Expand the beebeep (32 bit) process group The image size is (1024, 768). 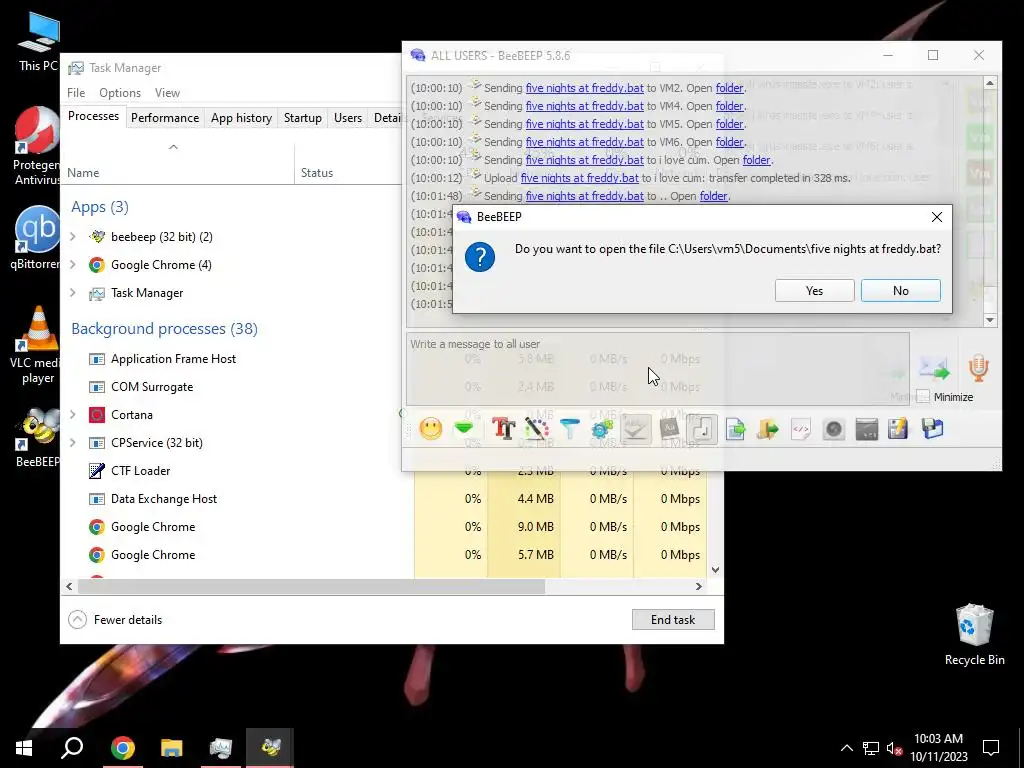pyautogui.click(x=73, y=236)
